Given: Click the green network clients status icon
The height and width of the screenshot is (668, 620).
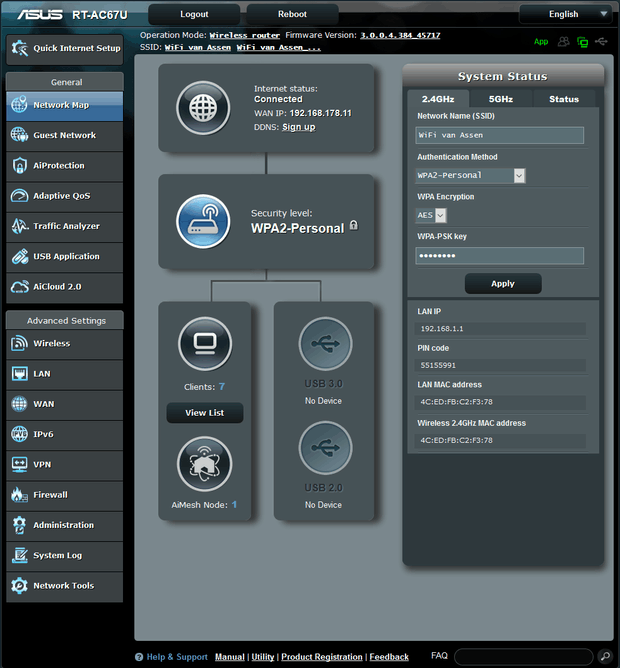Looking at the screenshot, I should coord(583,42).
